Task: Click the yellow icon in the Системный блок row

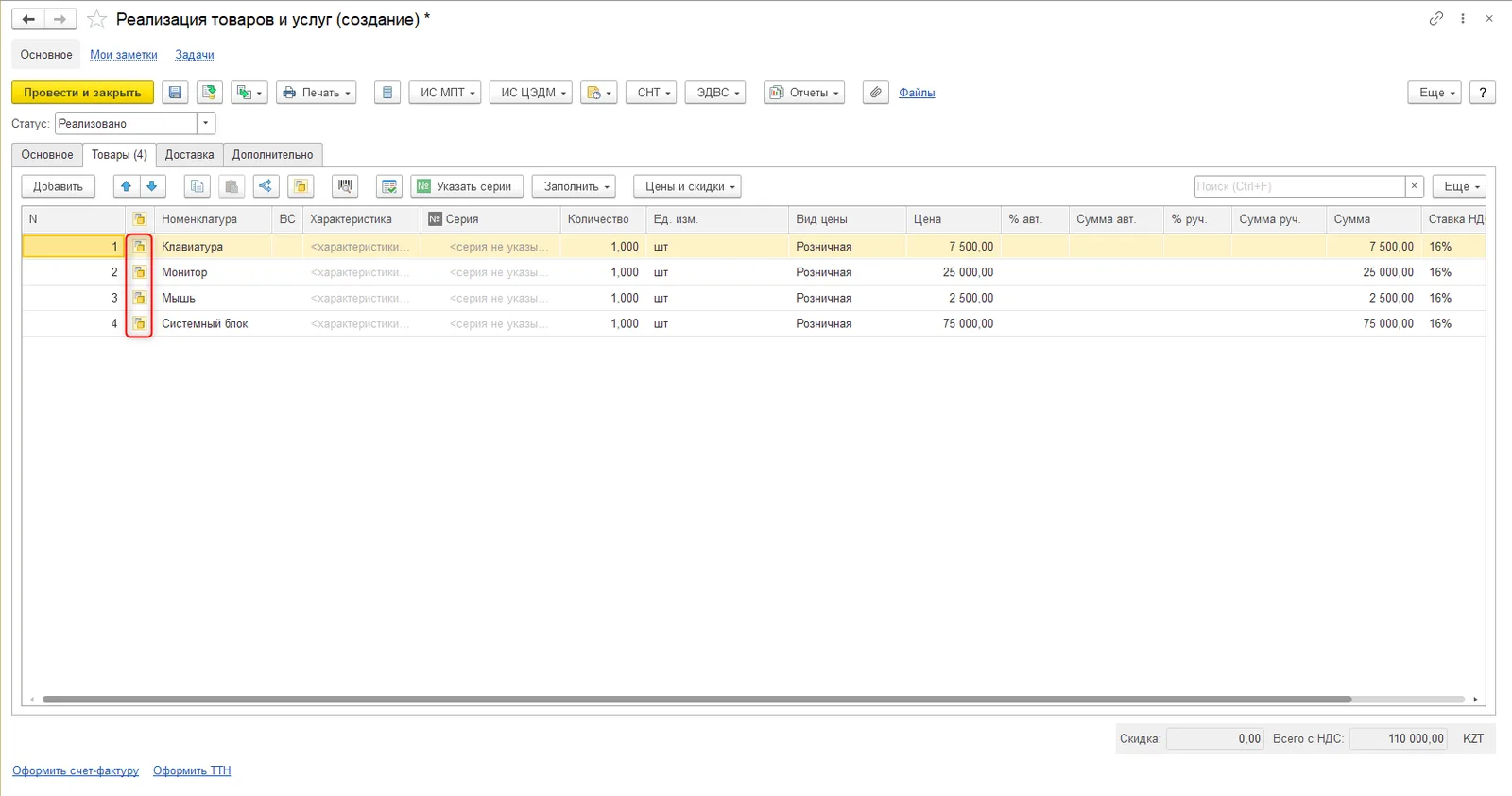Action: coord(139,323)
